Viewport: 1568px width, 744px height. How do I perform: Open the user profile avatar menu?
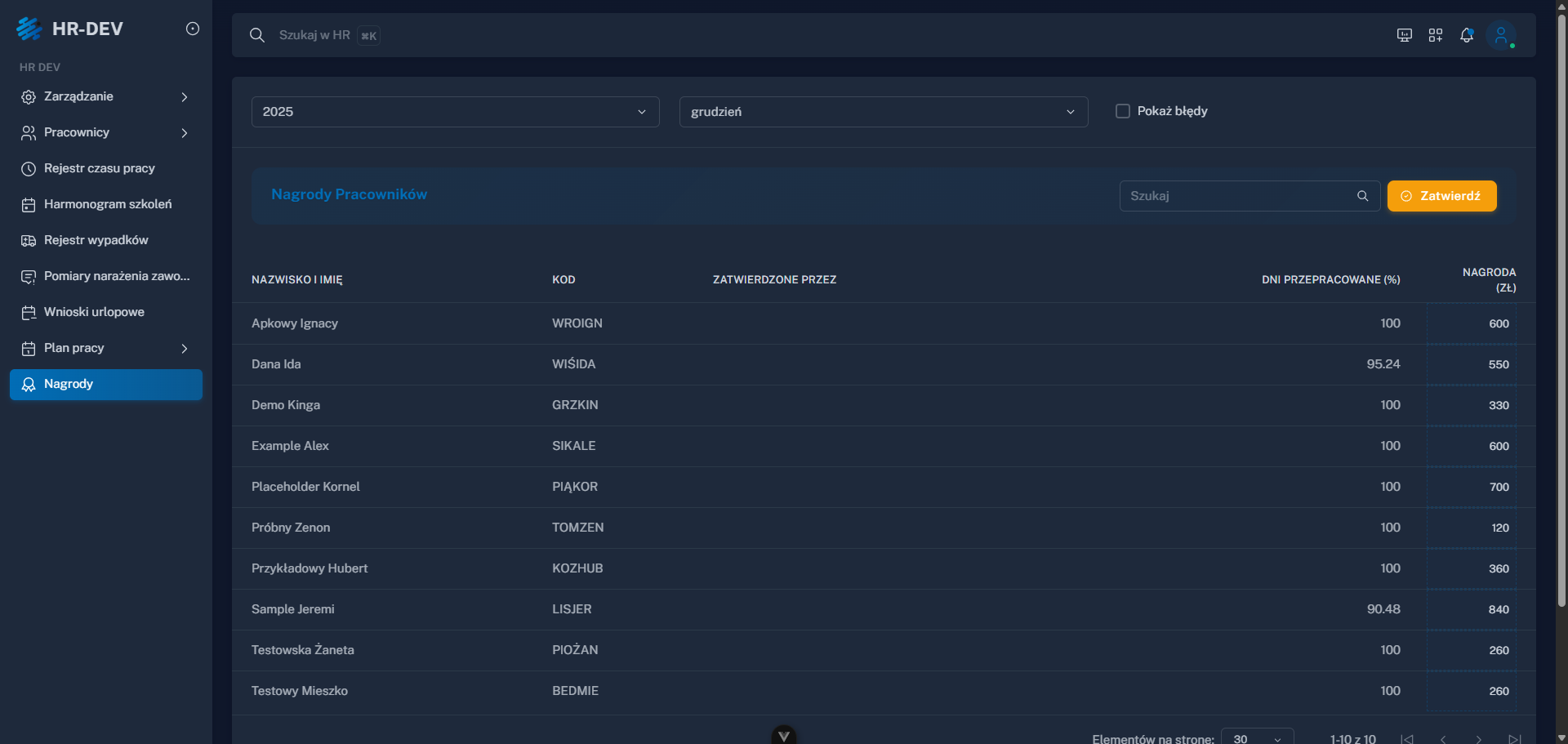click(1503, 34)
